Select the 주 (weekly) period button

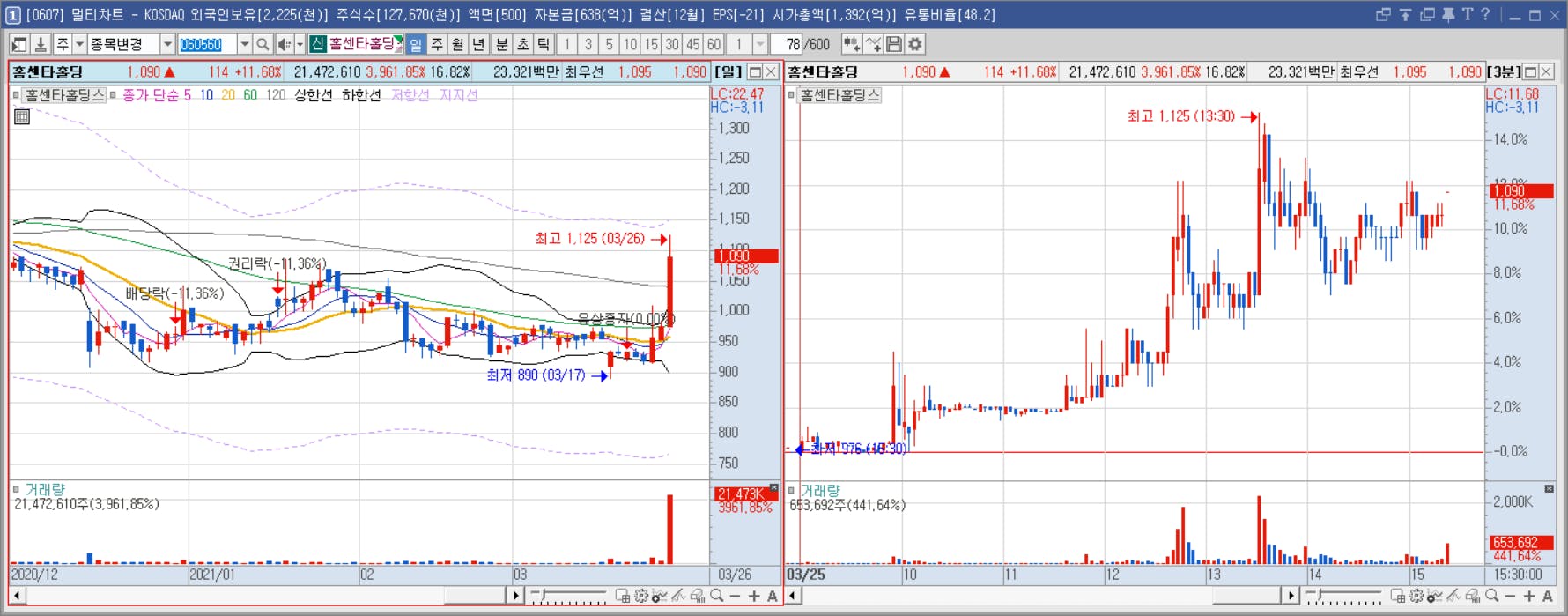pos(437,44)
